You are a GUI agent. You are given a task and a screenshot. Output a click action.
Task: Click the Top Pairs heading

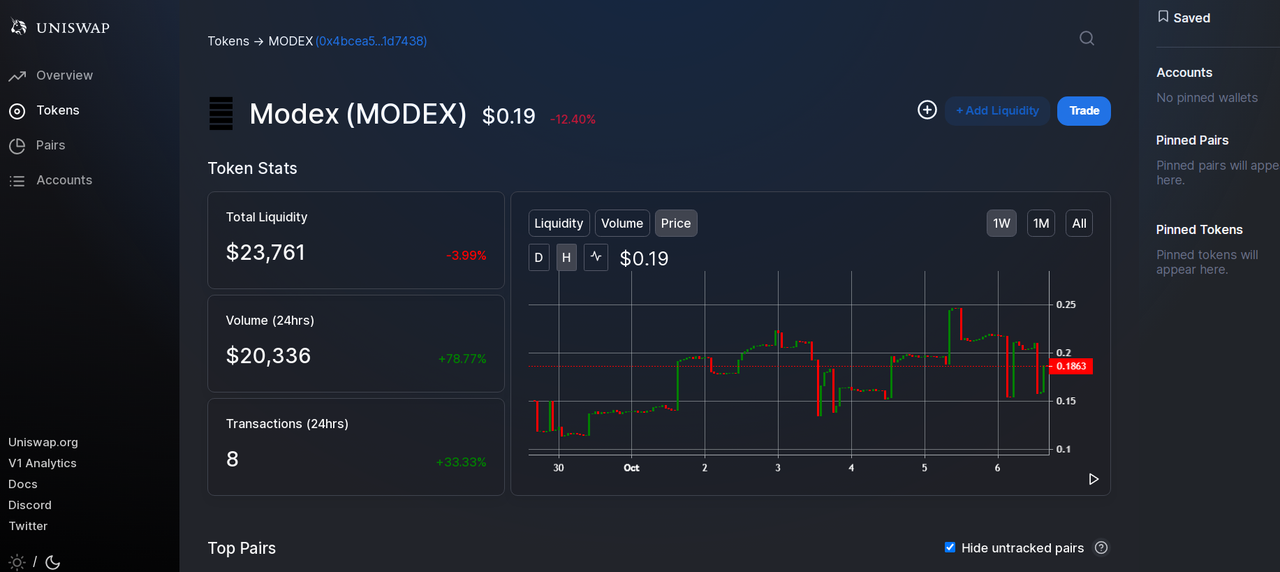[242, 548]
